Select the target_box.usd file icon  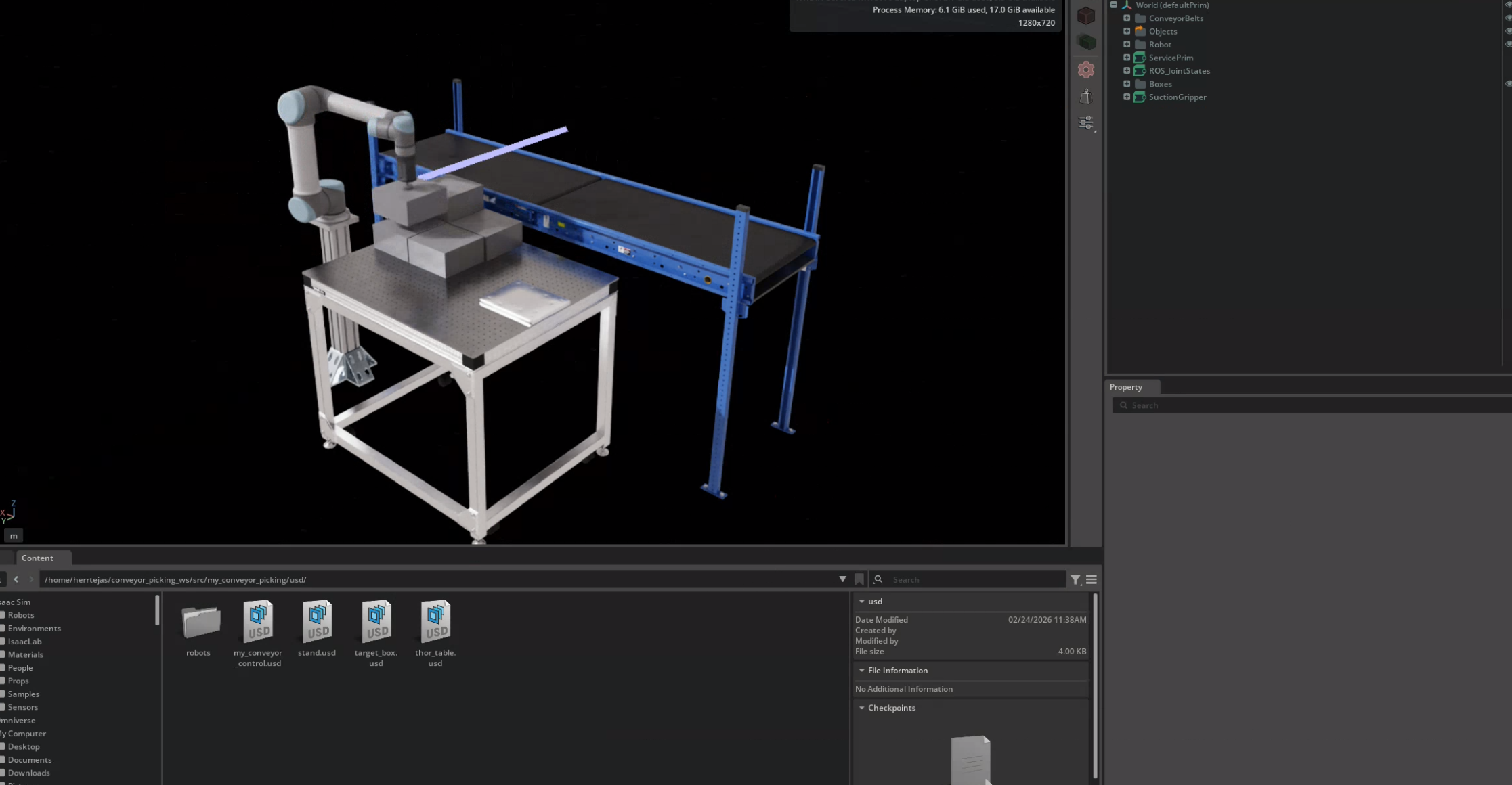[376, 623]
